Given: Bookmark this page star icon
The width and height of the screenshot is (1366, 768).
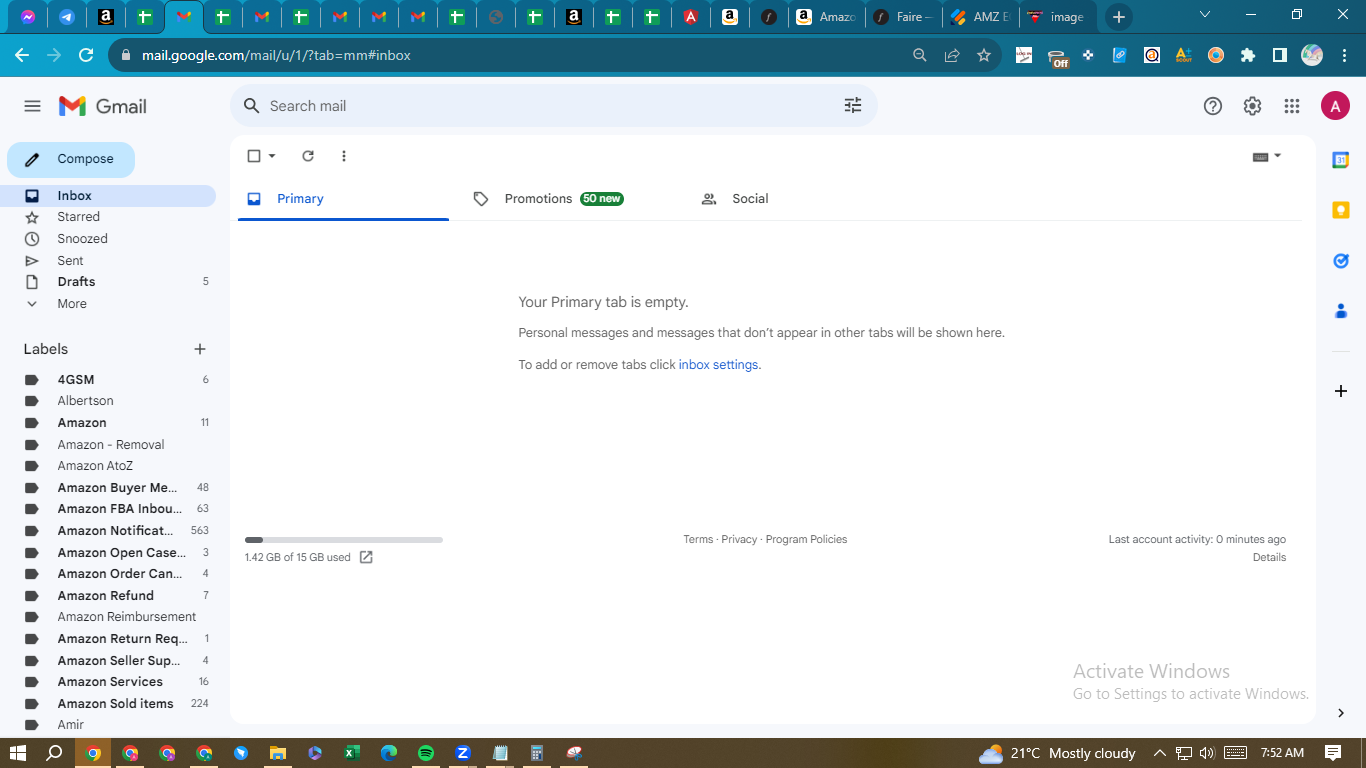Looking at the screenshot, I should (x=984, y=55).
